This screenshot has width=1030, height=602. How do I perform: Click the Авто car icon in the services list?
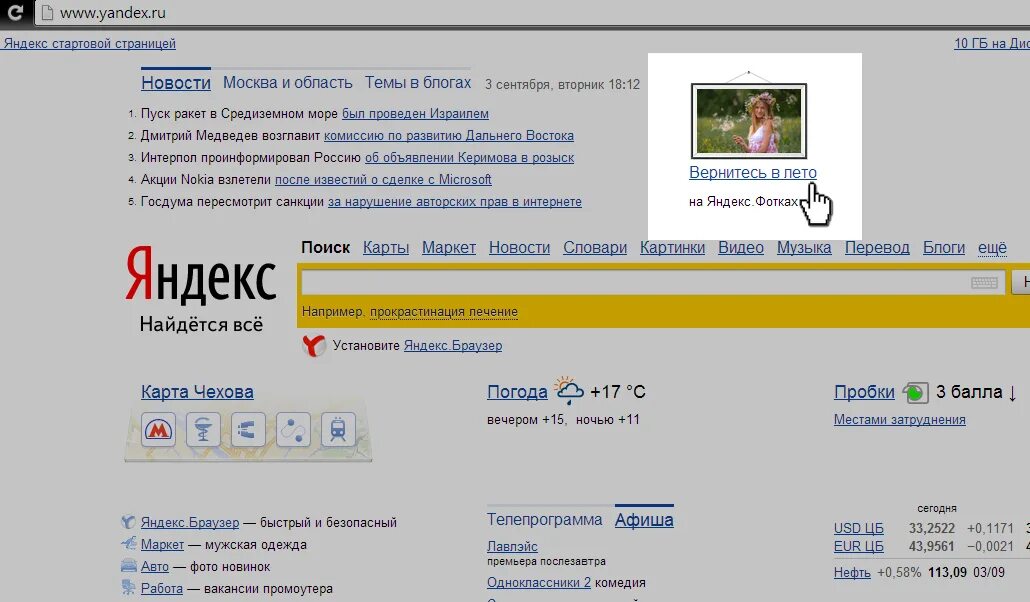click(x=128, y=565)
